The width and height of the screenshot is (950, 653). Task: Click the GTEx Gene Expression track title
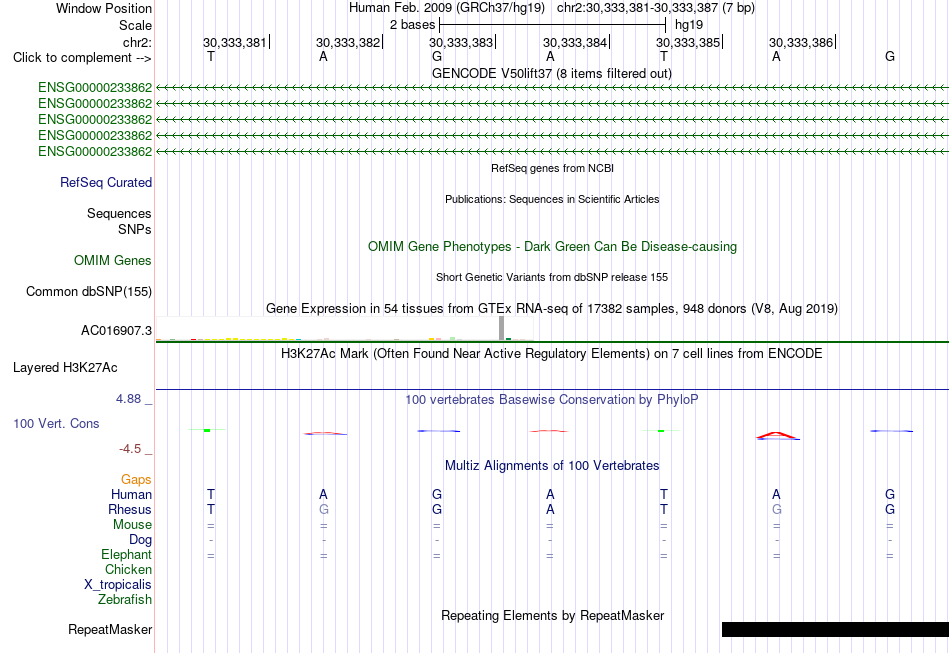click(x=551, y=308)
